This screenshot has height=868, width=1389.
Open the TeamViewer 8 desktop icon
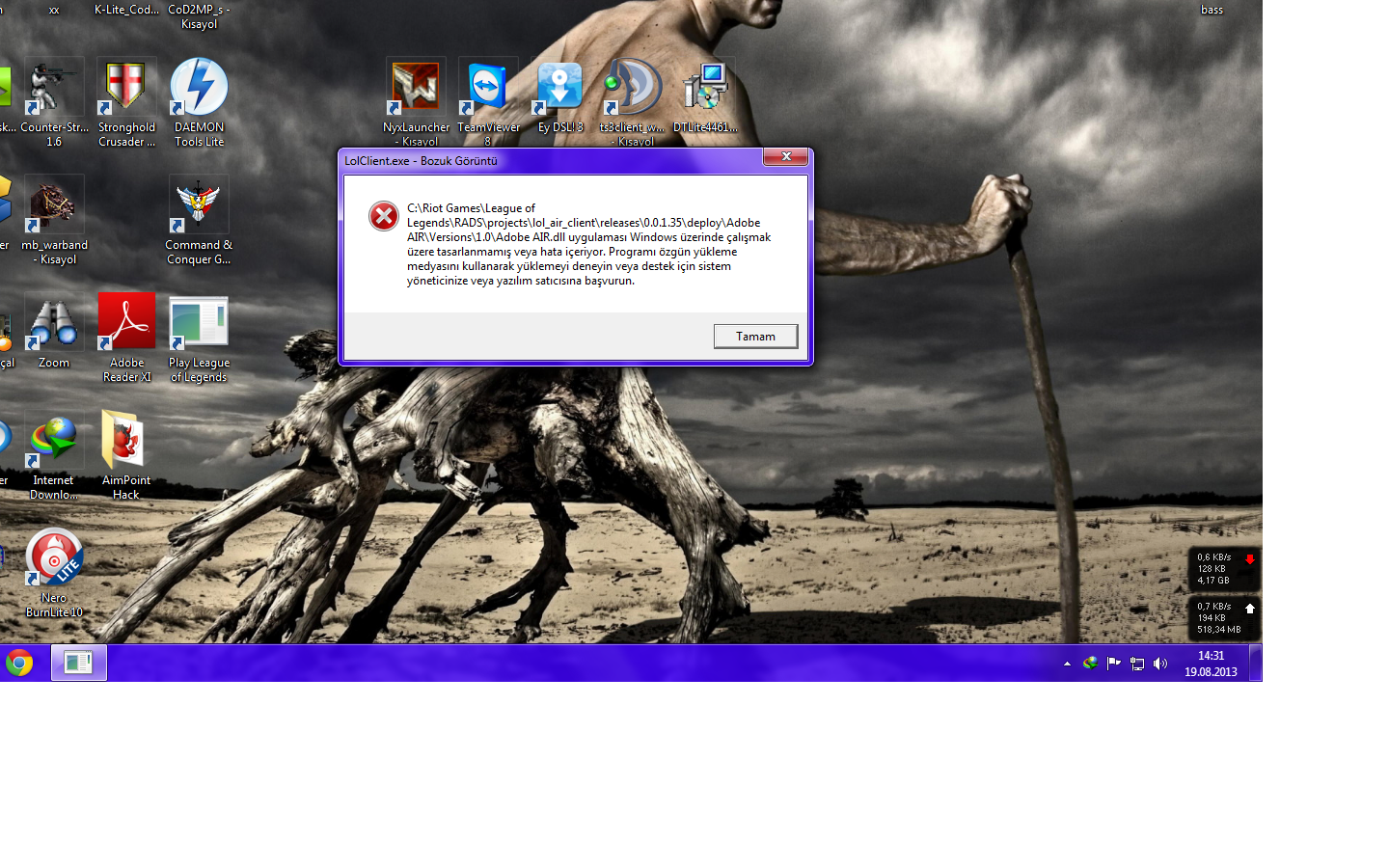tap(488, 102)
